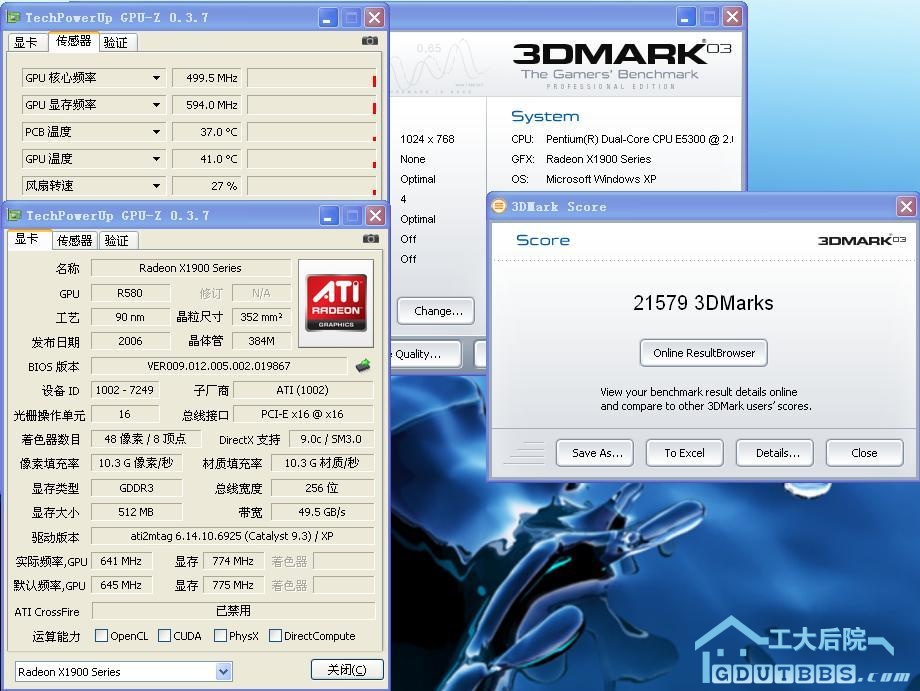Open the GPU 显存频率 sensor dropdown
Viewport: 920px width, 691px height.
pos(156,105)
